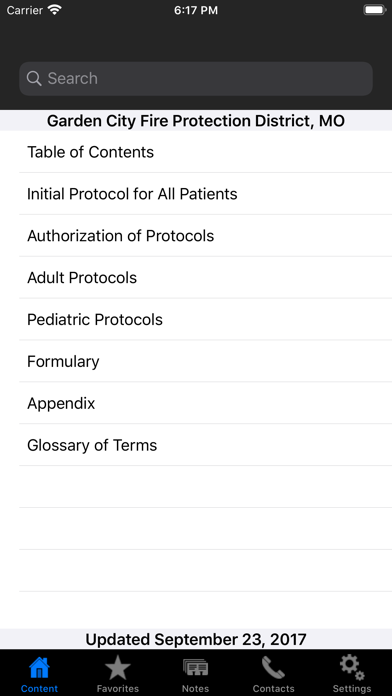Screen dimensions: 392x696
Task: Open the Formulary section
Action: [x=206, y=361]
